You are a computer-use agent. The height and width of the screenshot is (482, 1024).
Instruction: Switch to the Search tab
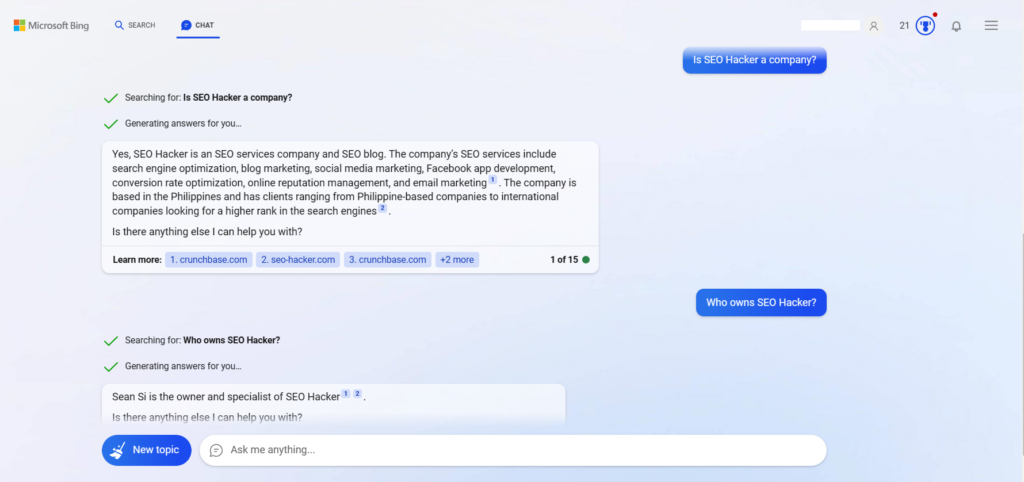point(135,25)
